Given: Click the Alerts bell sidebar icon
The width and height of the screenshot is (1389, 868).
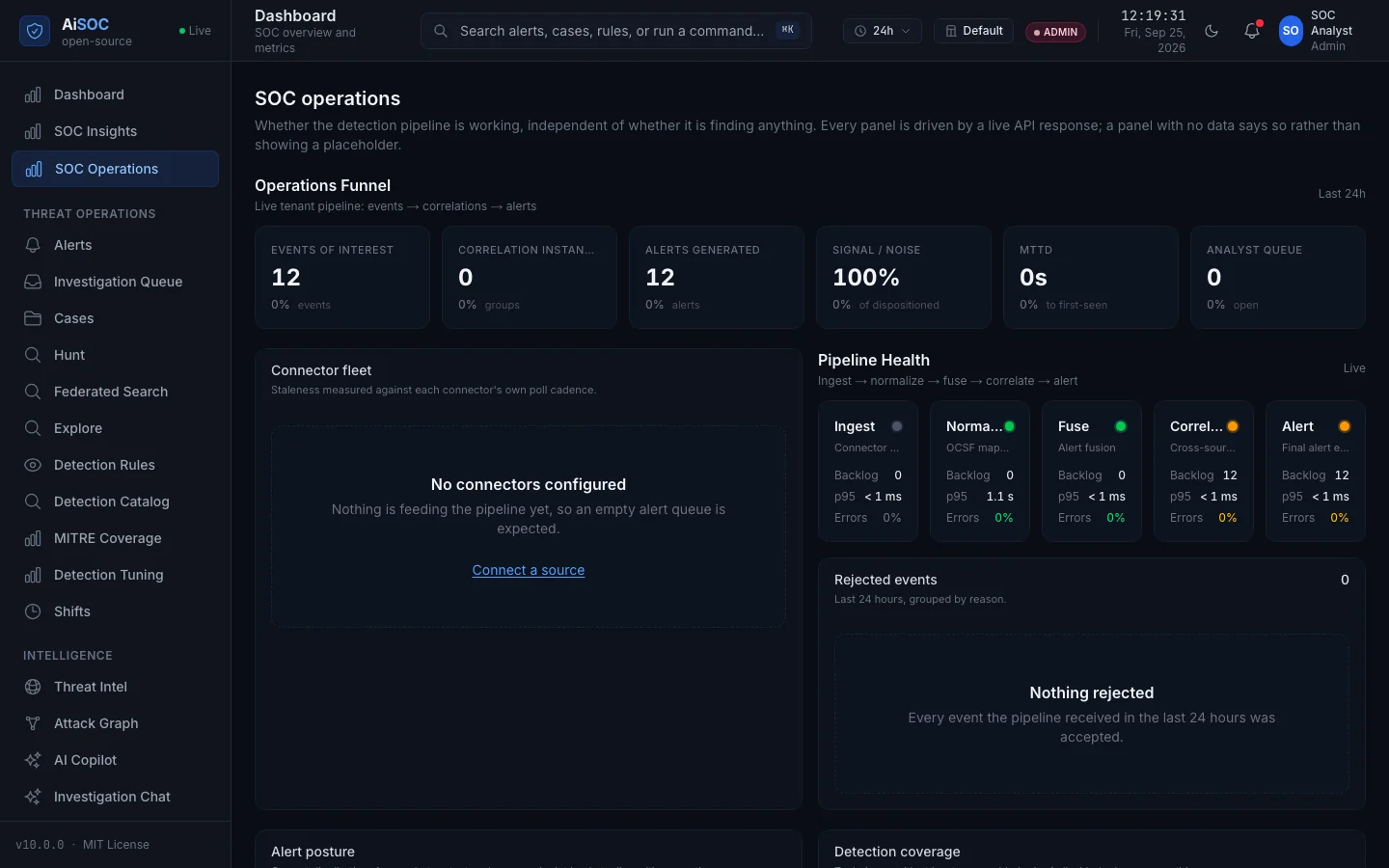Looking at the screenshot, I should coord(33,245).
